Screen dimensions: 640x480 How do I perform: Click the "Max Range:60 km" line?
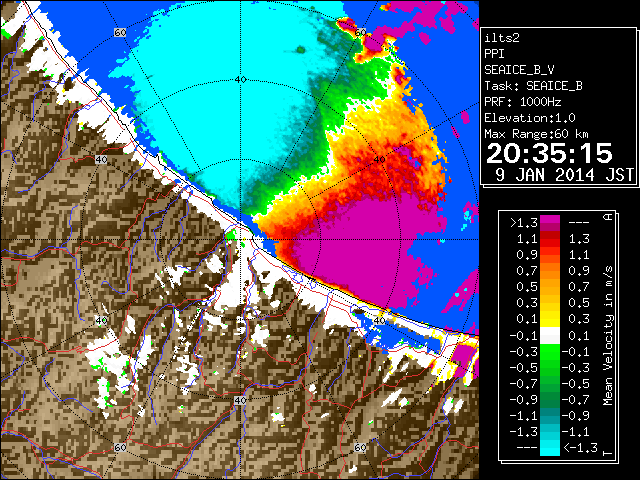click(536, 134)
